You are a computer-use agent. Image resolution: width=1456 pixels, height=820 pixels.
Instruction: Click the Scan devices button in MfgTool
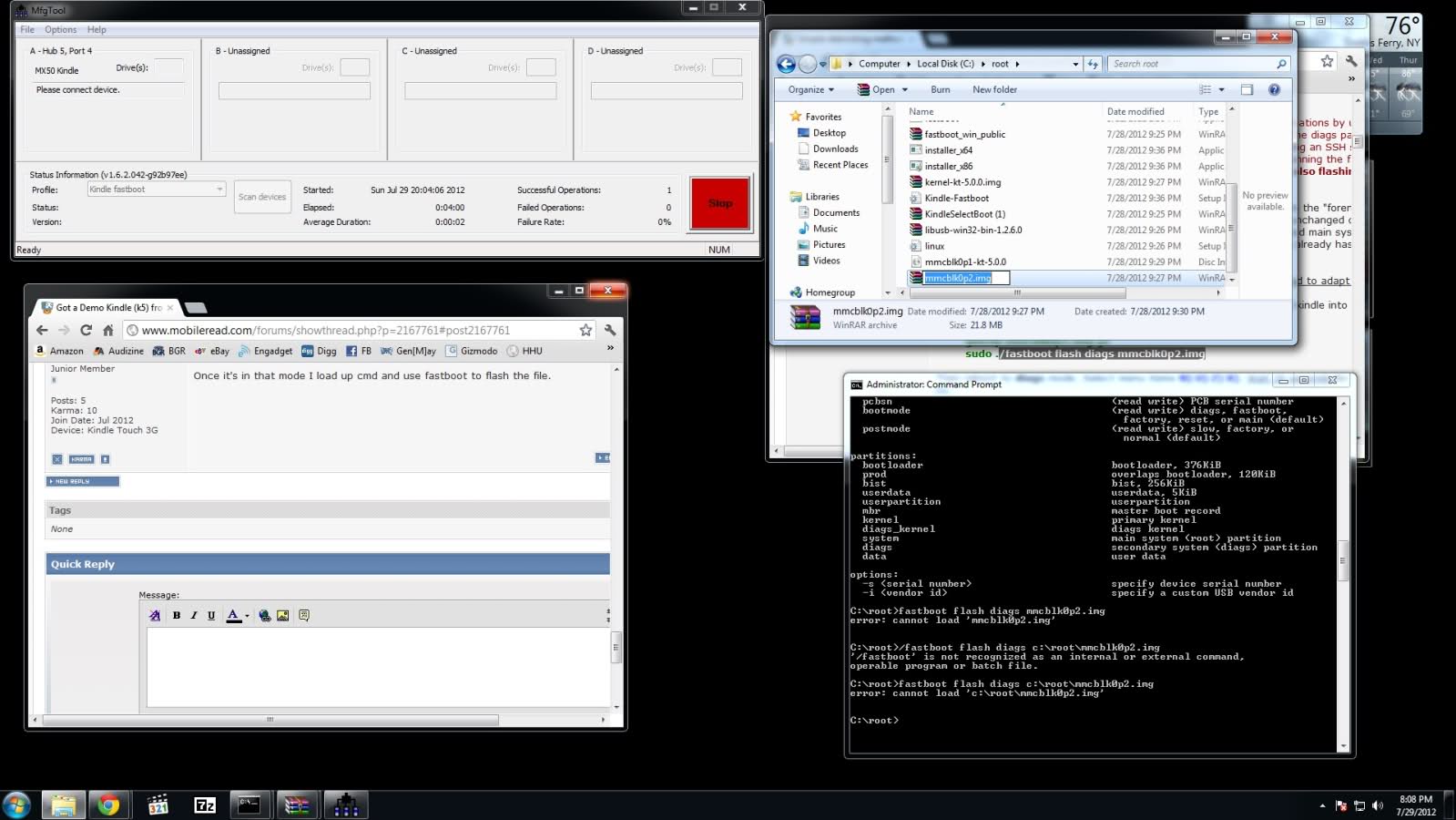coord(262,197)
